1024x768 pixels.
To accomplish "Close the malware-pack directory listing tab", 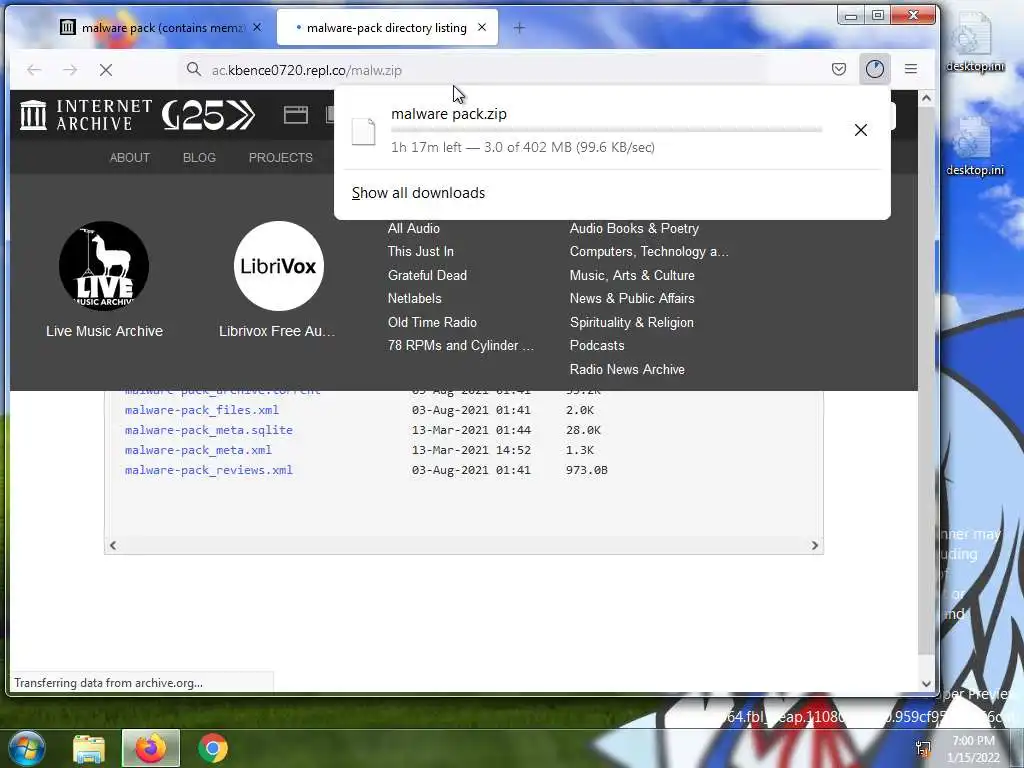I will coord(482,27).
